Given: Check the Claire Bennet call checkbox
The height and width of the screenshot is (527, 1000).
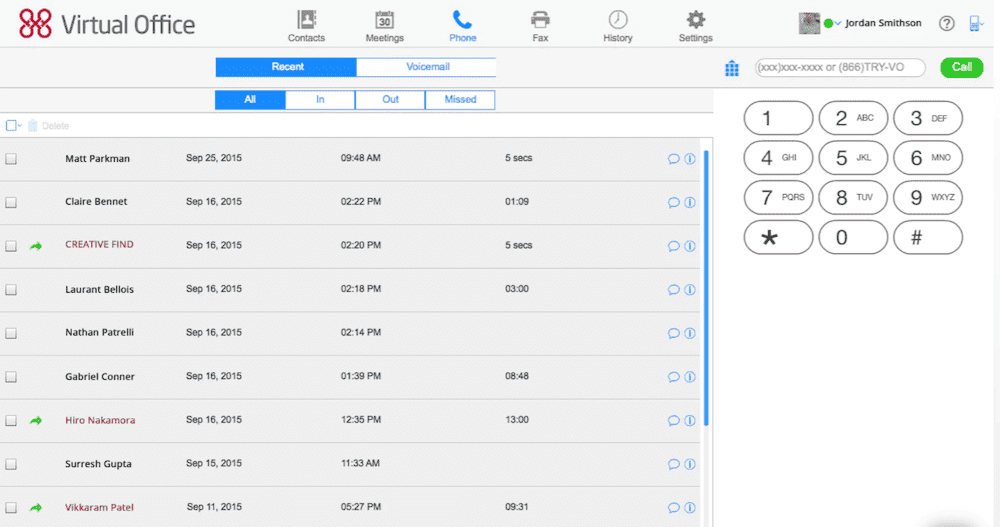Looking at the screenshot, I should 11,202.
